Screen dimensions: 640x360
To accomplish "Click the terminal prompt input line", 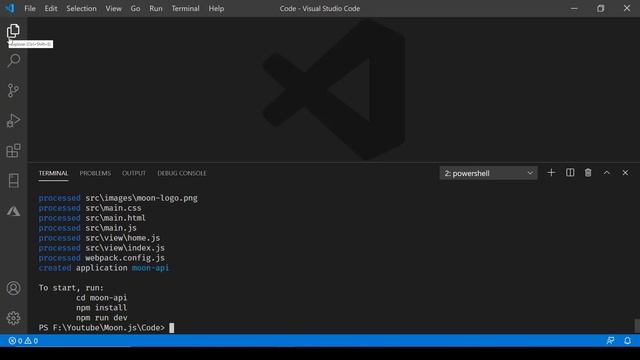I will [x=106, y=328].
